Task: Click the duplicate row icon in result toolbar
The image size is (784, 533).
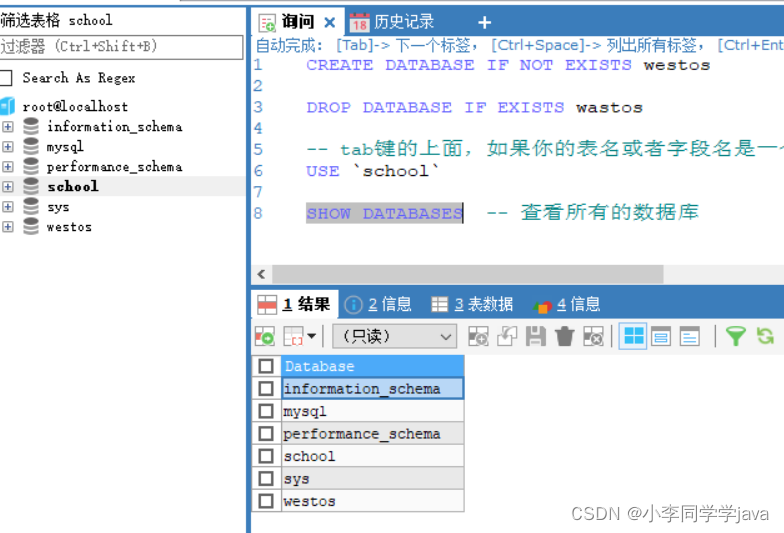Action: 507,336
